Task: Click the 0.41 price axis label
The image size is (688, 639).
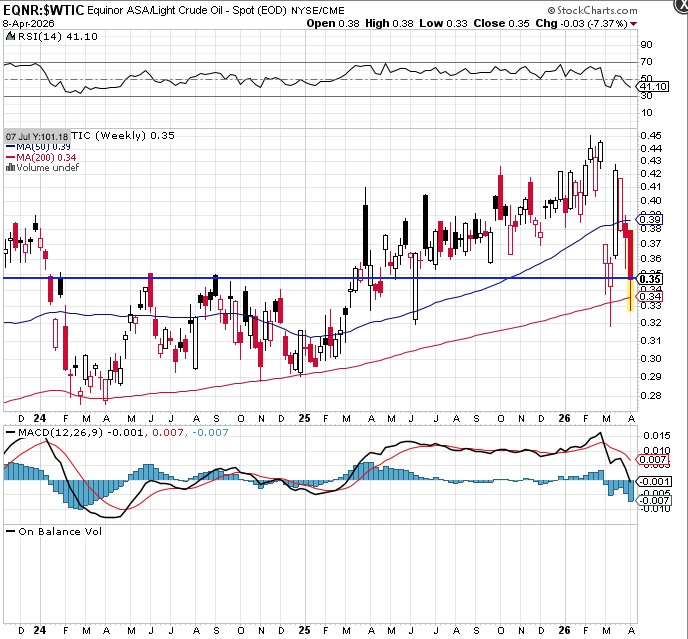Action: coord(650,187)
